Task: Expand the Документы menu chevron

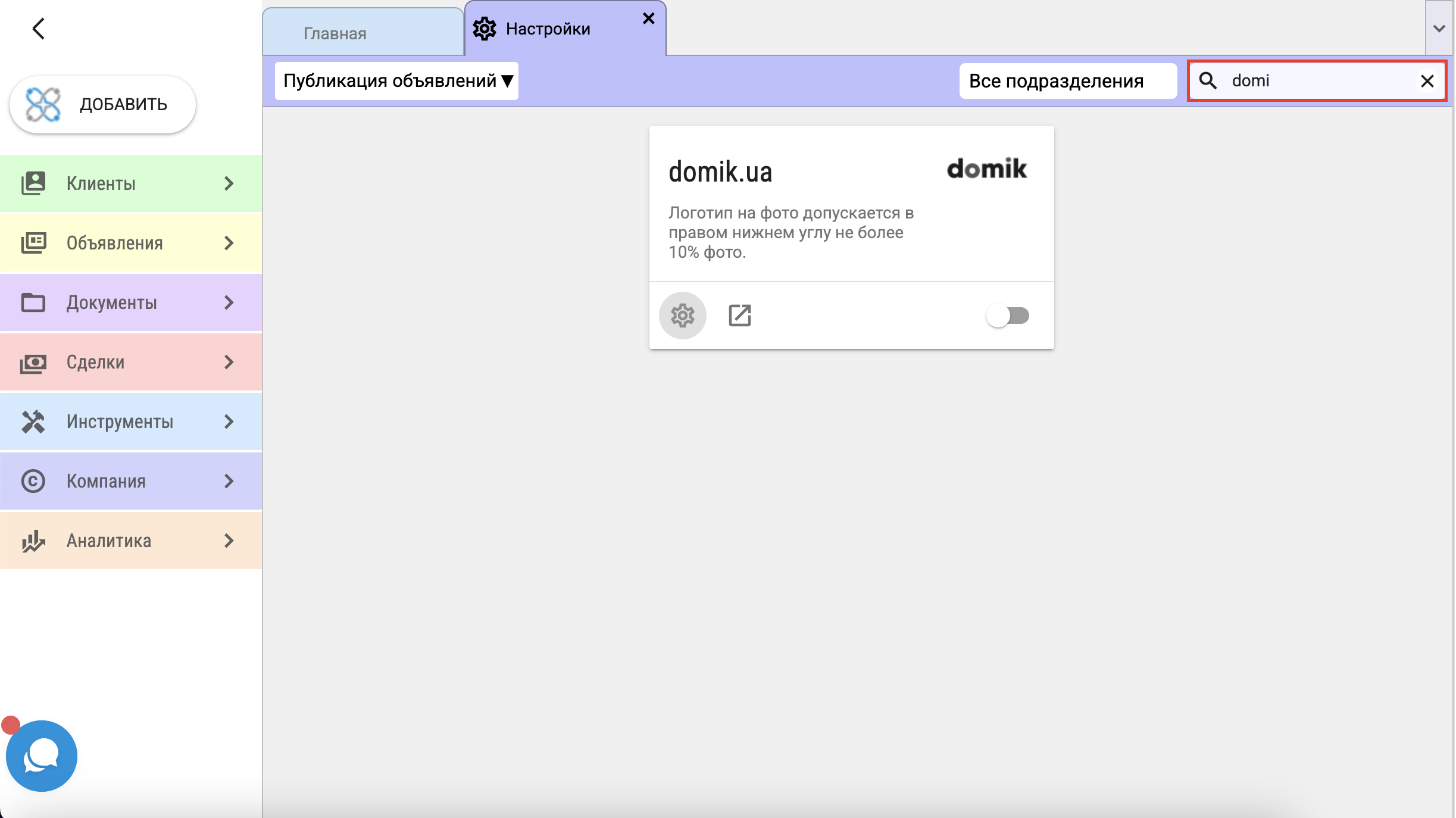Action: (x=229, y=302)
